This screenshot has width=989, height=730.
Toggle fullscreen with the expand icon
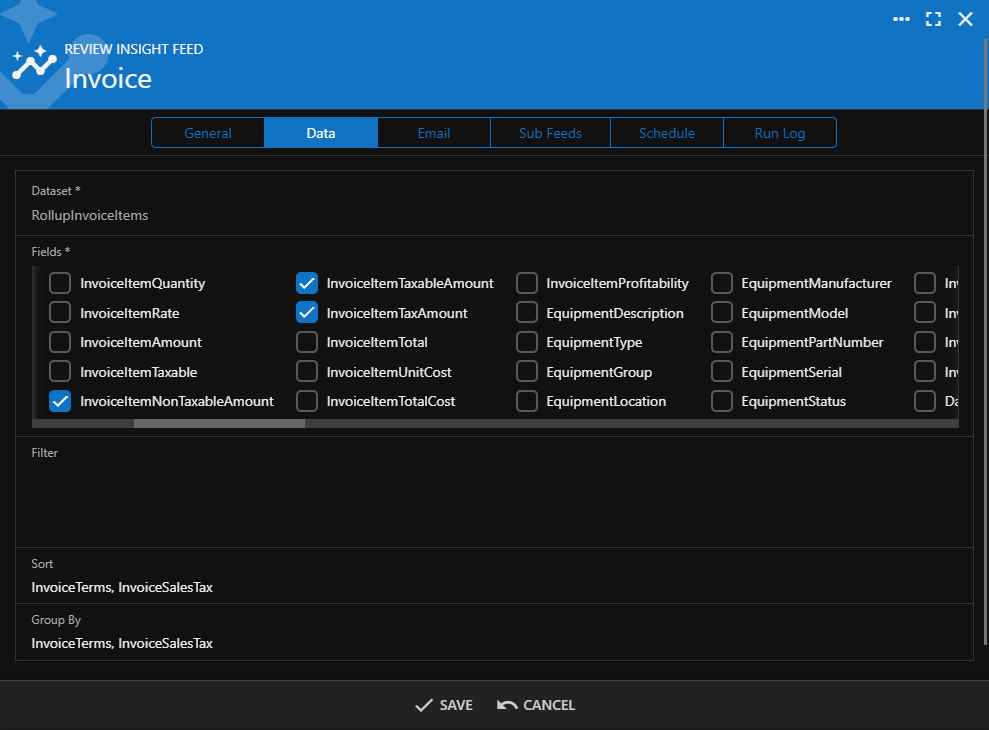[x=933, y=19]
